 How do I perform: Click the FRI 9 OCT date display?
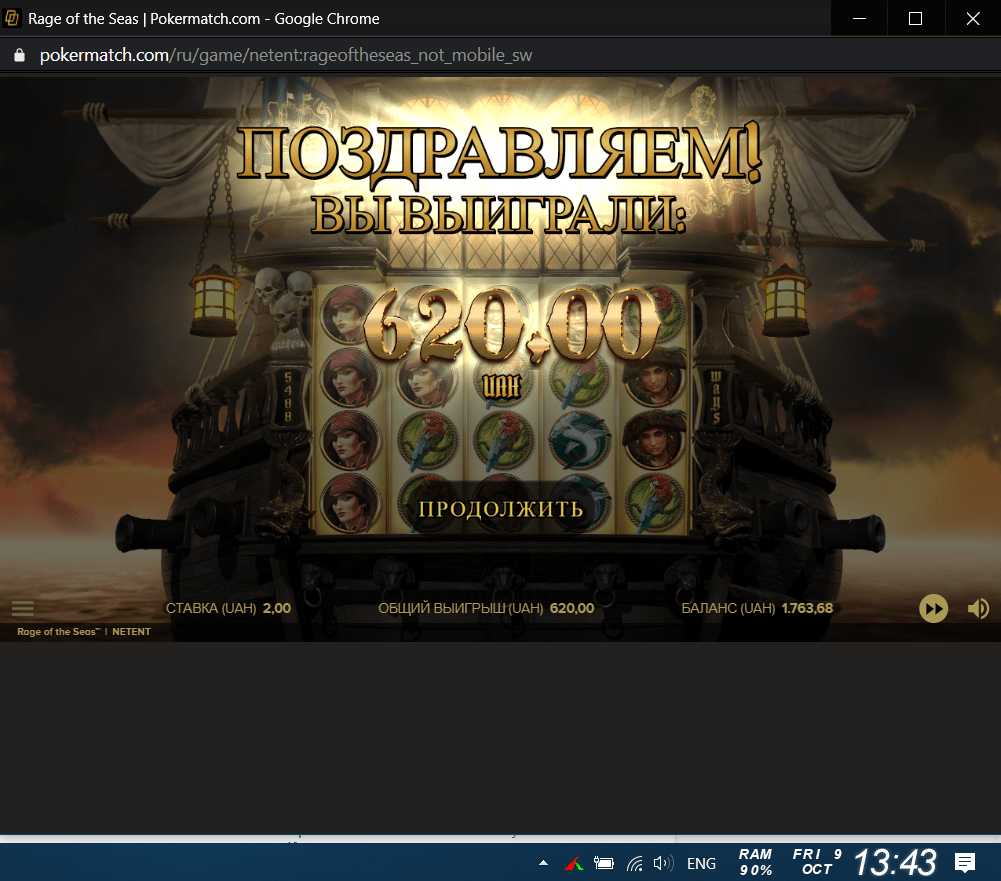(x=817, y=862)
